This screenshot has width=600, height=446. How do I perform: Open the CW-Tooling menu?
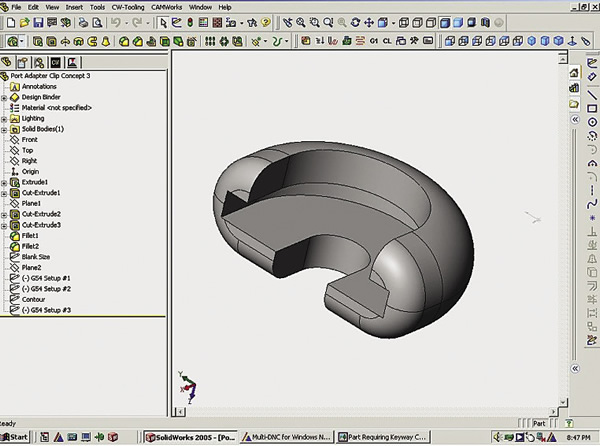pyautogui.click(x=128, y=7)
